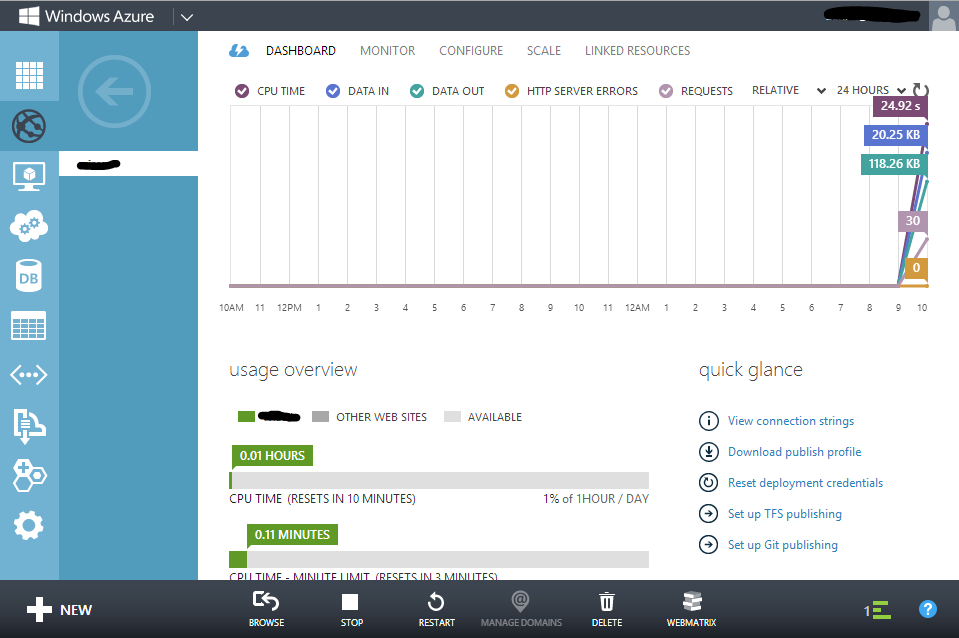Click the 118.26 KB chart value label
The width and height of the screenshot is (959, 638).
(x=894, y=164)
